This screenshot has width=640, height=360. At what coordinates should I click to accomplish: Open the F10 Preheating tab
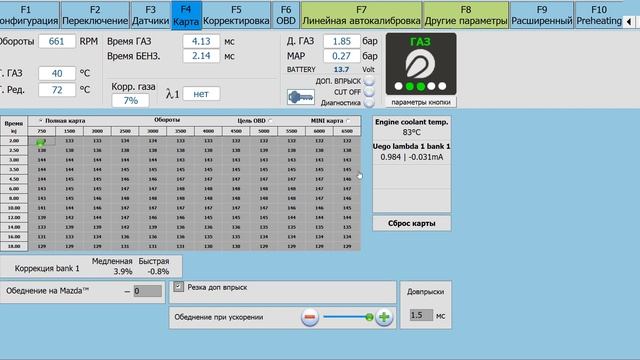(599, 15)
